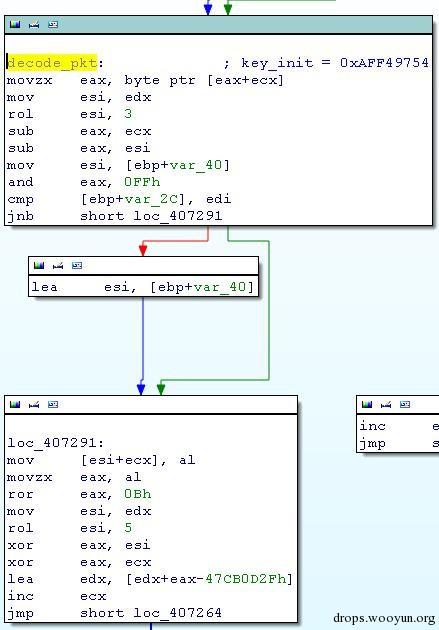This screenshot has width=439, height=630.
Task: Click group icon in inc/jmp node header
Action: pos(405,404)
